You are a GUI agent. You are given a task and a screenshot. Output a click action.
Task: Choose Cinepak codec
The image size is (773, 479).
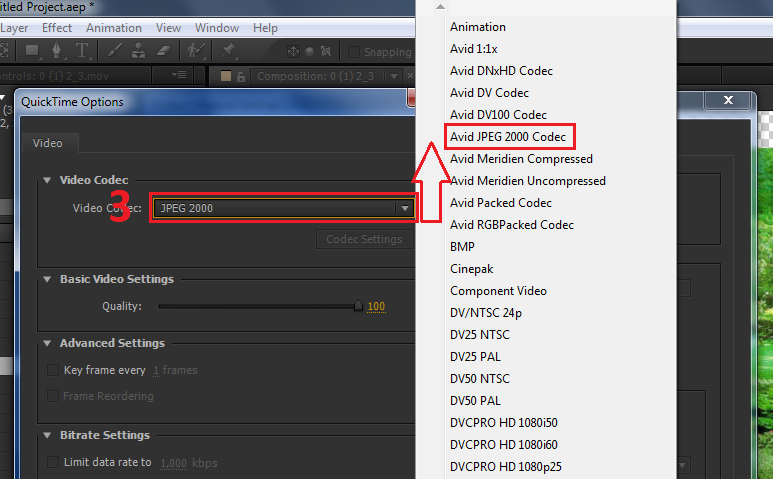pyautogui.click(x=471, y=269)
